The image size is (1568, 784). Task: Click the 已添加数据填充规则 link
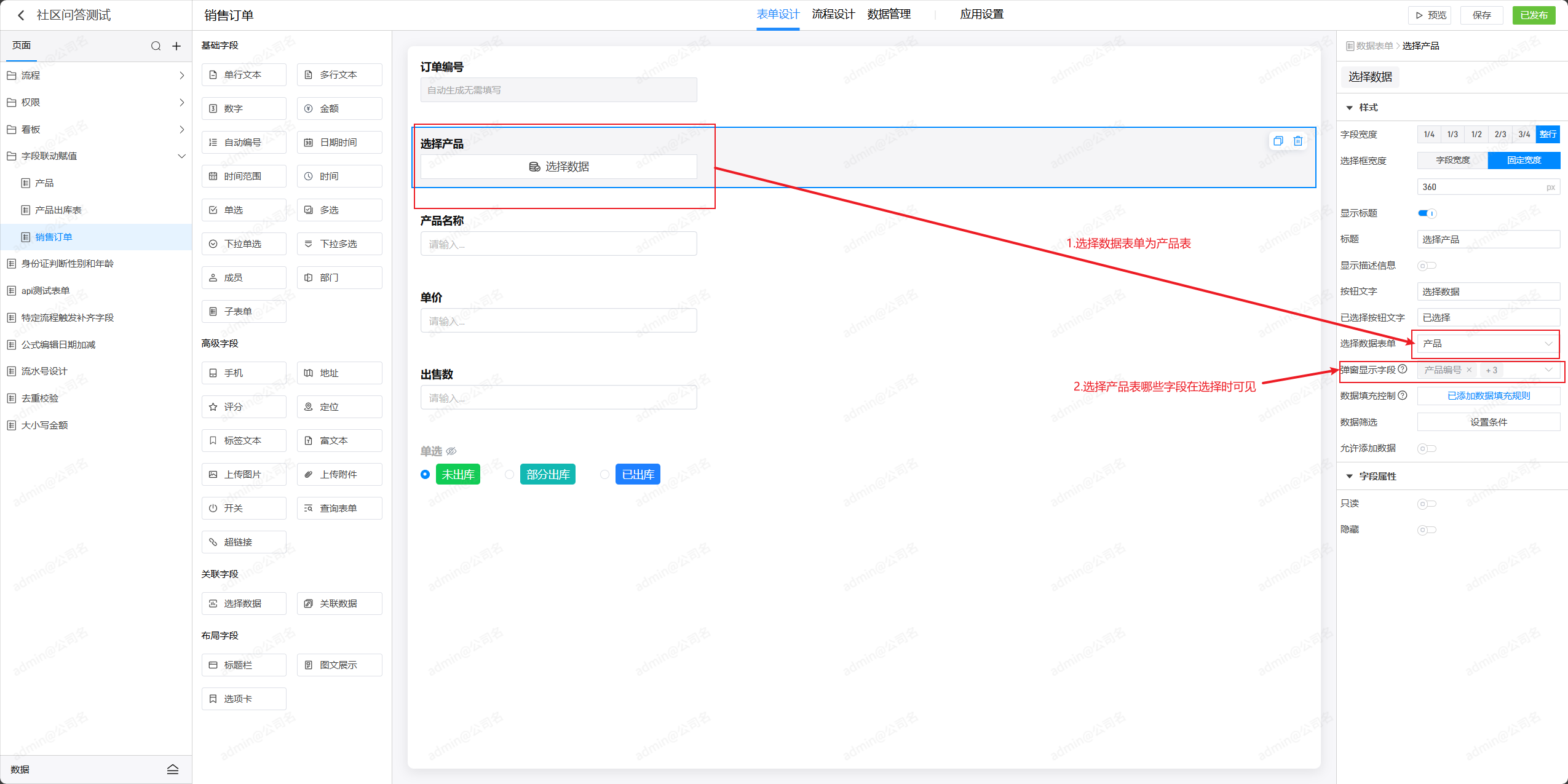pyautogui.click(x=1488, y=396)
